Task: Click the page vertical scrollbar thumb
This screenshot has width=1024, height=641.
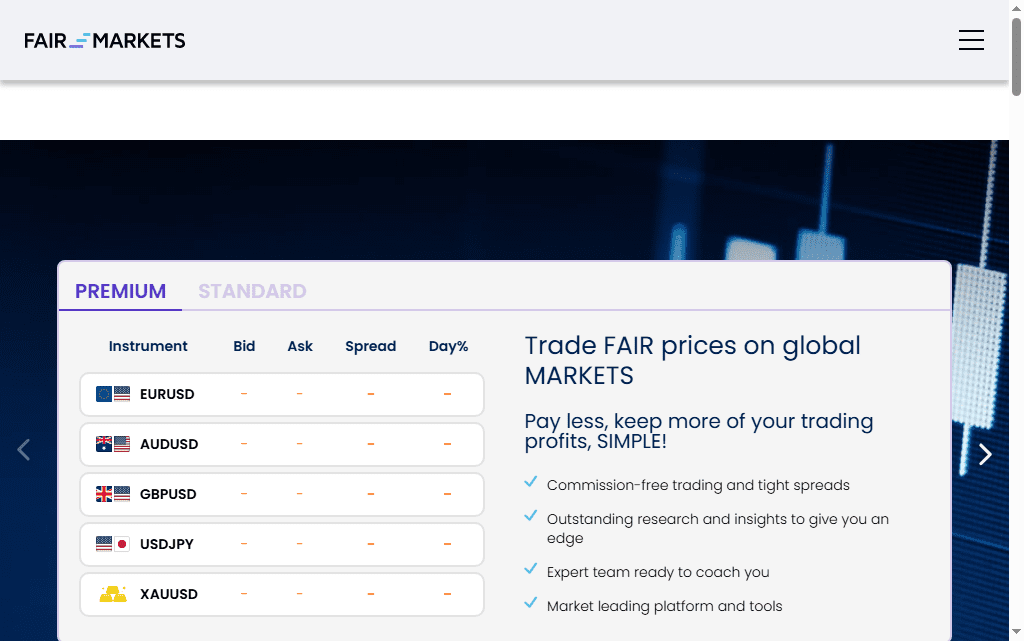Action: click(x=1016, y=57)
